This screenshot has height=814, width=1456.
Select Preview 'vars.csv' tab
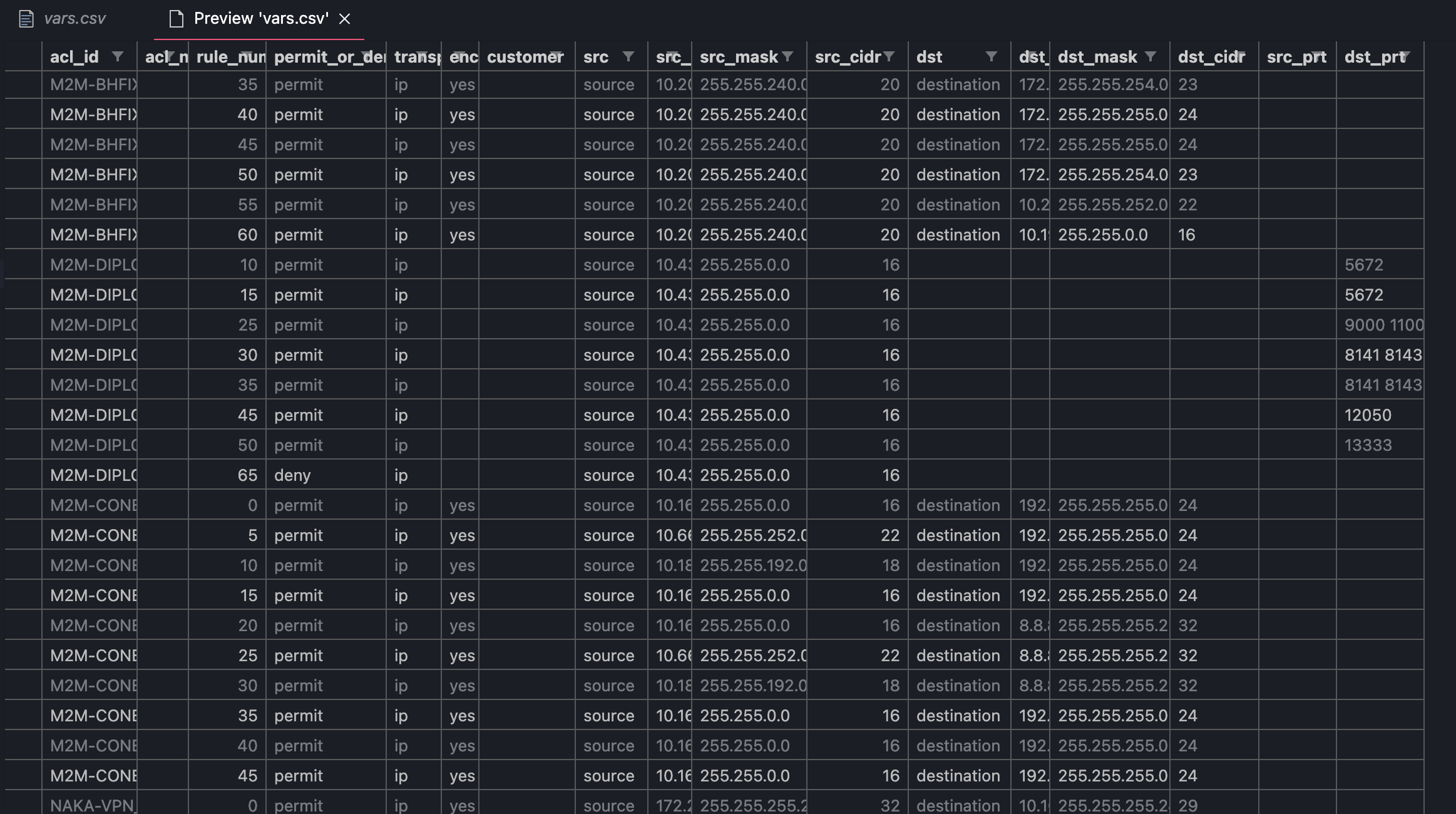point(260,19)
